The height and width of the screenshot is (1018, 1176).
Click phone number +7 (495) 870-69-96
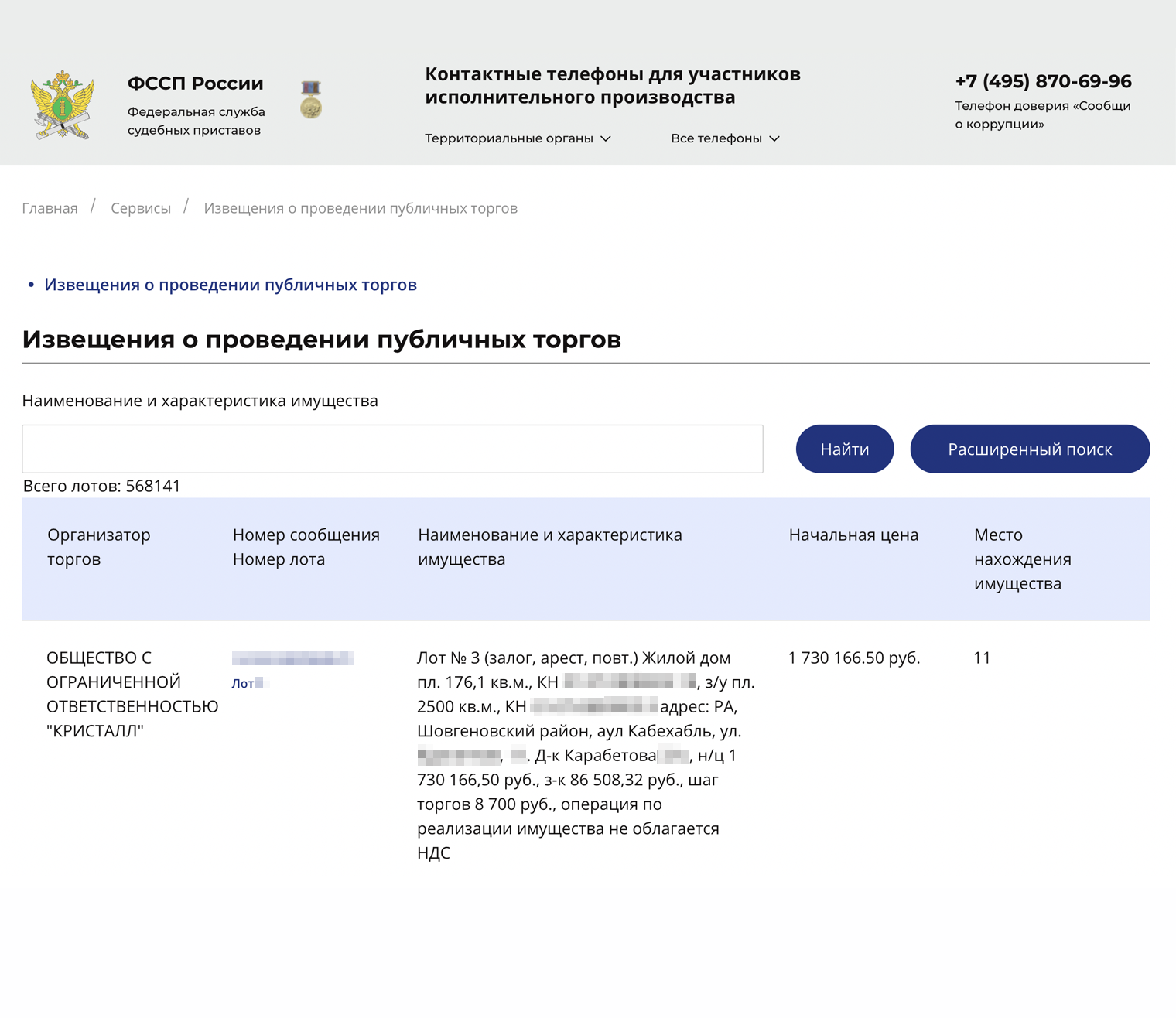(1043, 81)
